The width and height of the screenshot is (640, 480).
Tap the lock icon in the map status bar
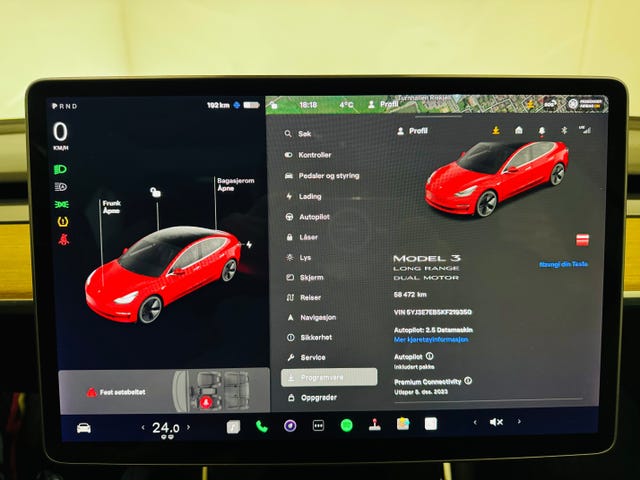274,106
